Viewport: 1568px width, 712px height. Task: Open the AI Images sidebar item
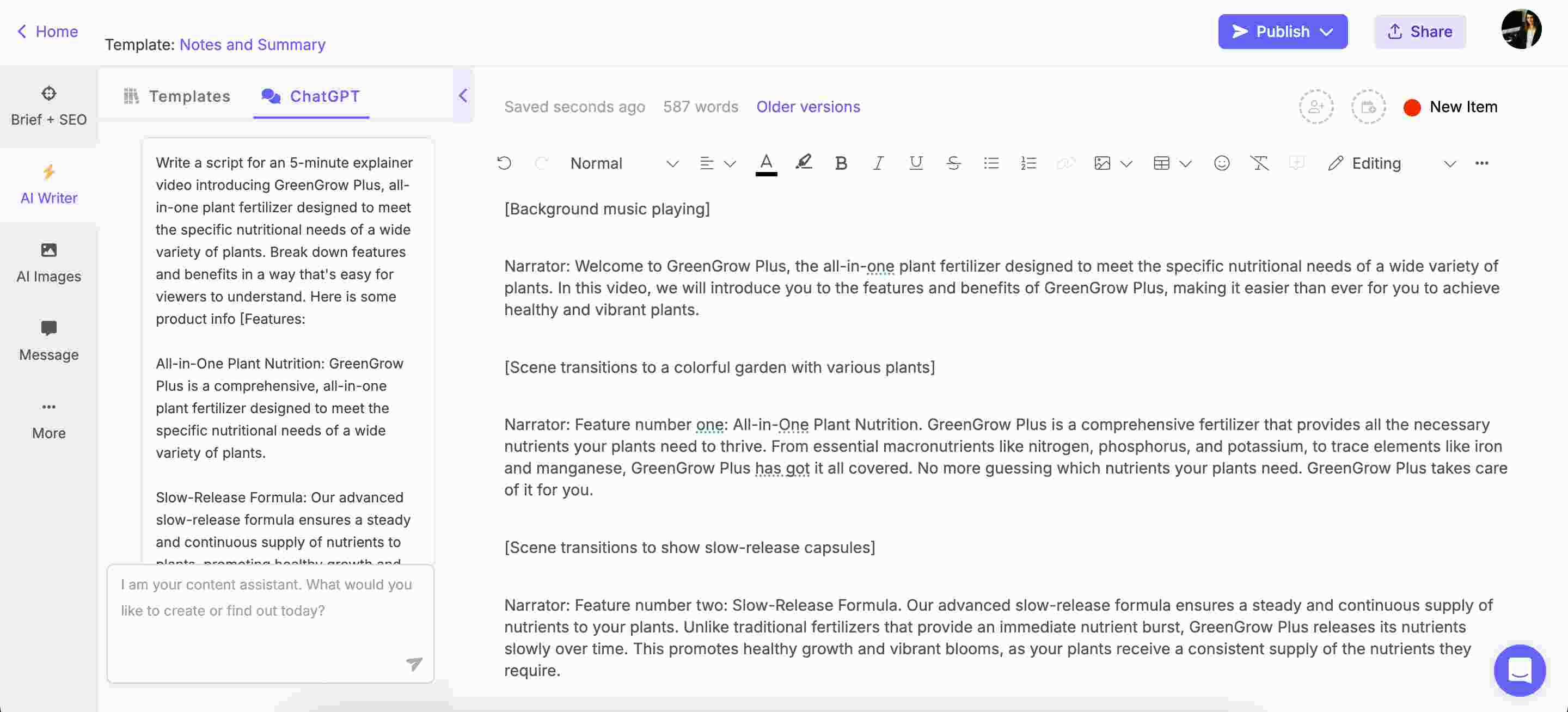tap(48, 263)
